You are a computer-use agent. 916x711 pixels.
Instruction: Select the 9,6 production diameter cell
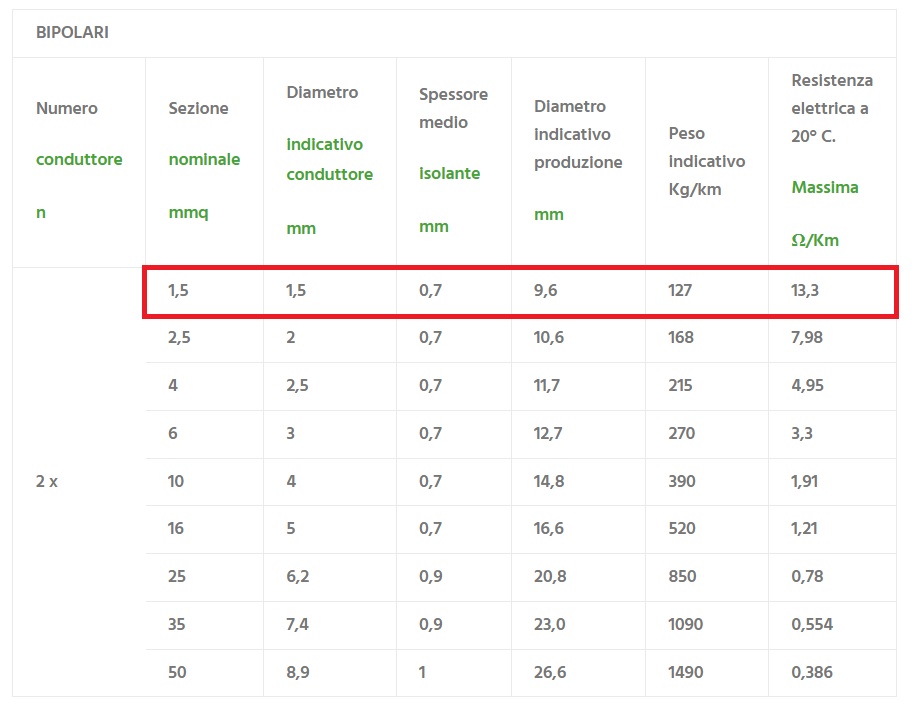546,290
